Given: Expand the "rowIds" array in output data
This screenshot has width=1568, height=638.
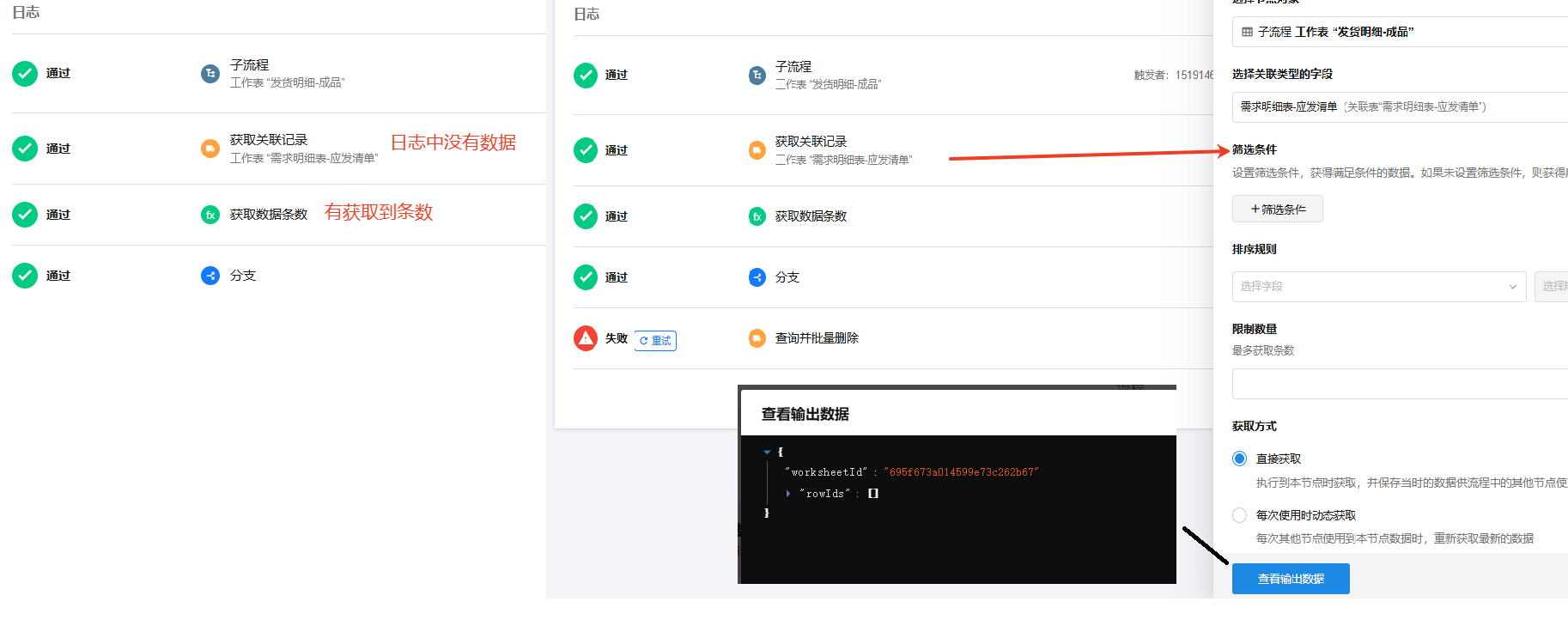Looking at the screenshot, I should point(788,494).
